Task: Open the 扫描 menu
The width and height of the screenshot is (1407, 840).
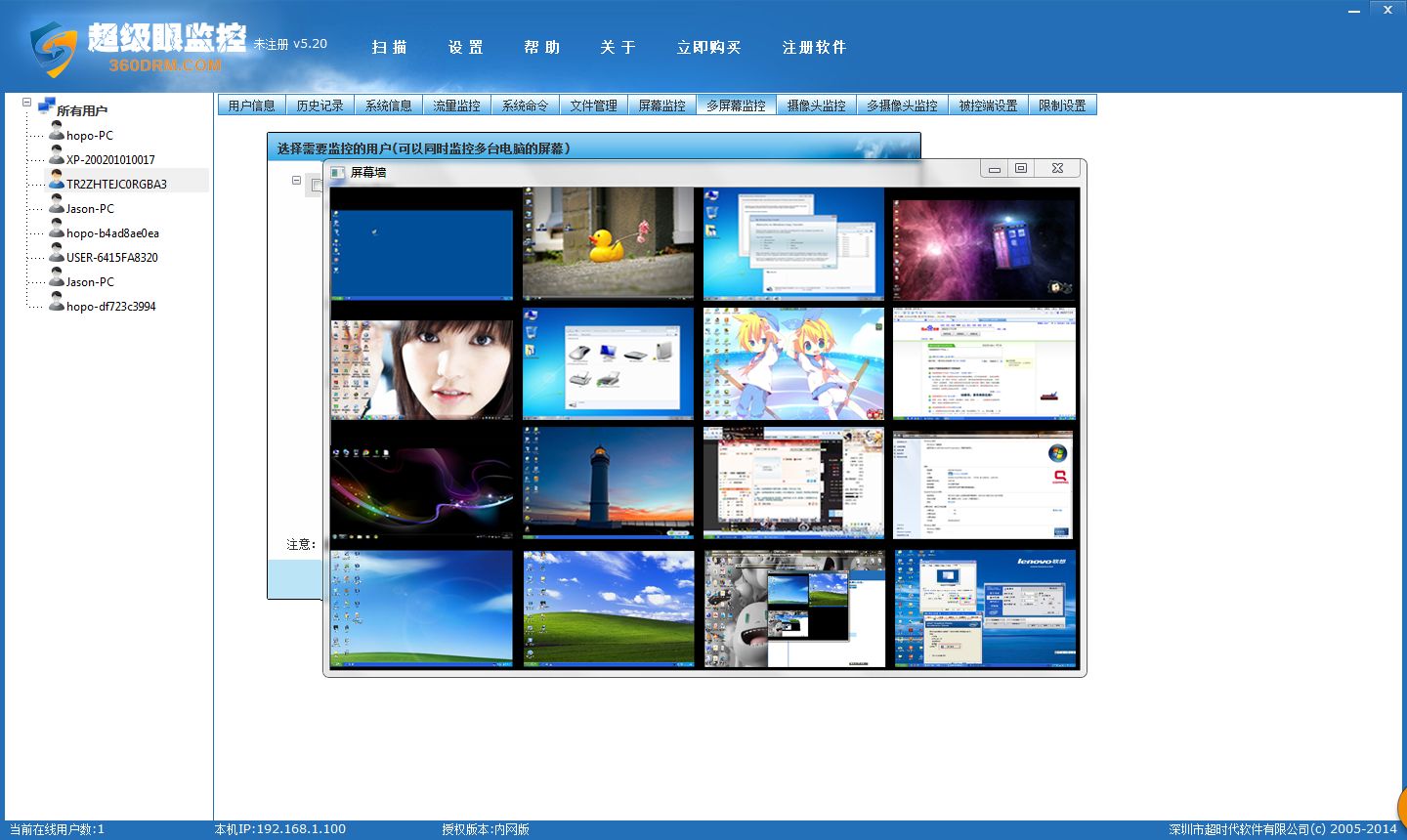Action: tap(389, 47)
